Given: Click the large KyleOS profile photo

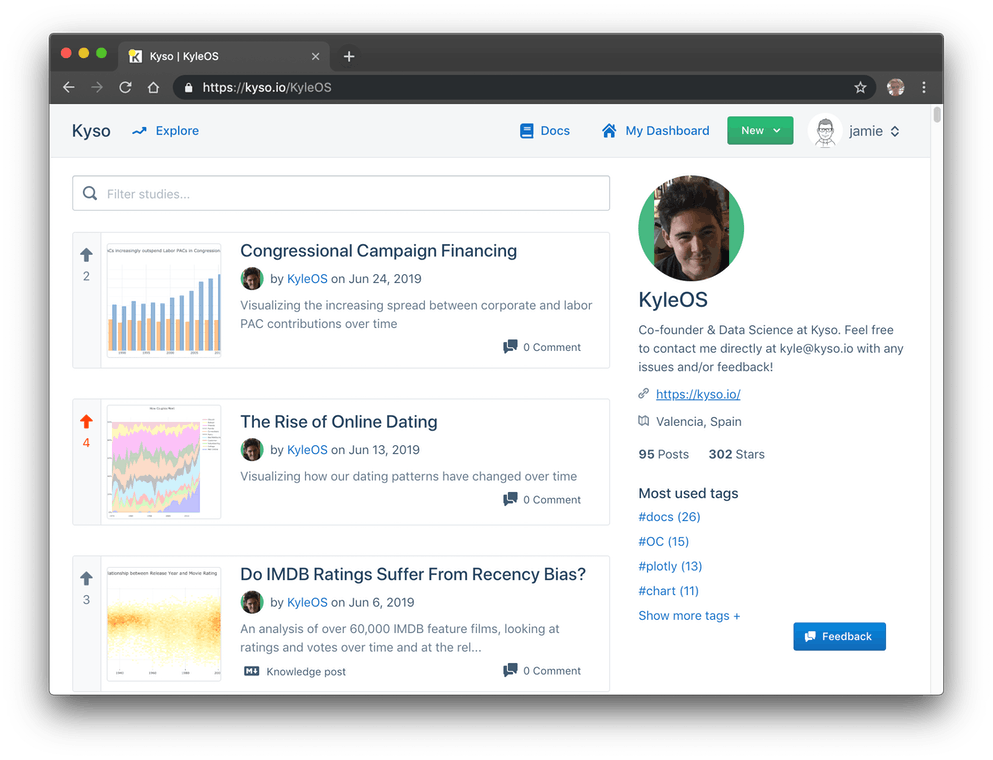Looking at the screenshot, I should [x=691, y=228].
